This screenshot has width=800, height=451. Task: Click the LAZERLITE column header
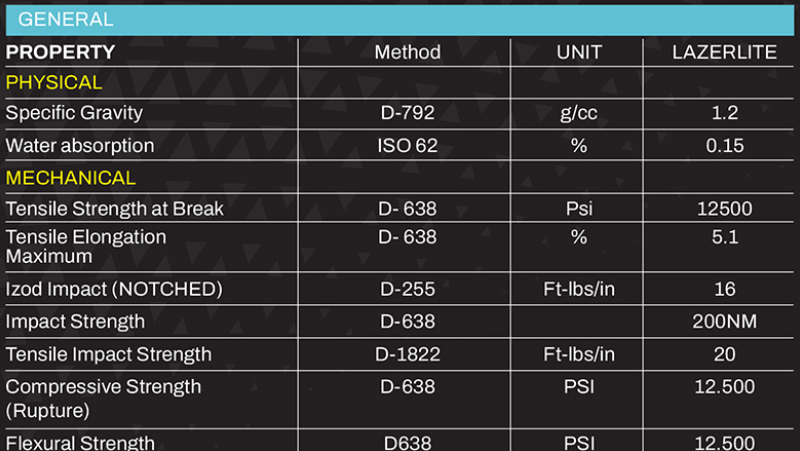click(724, 53)
